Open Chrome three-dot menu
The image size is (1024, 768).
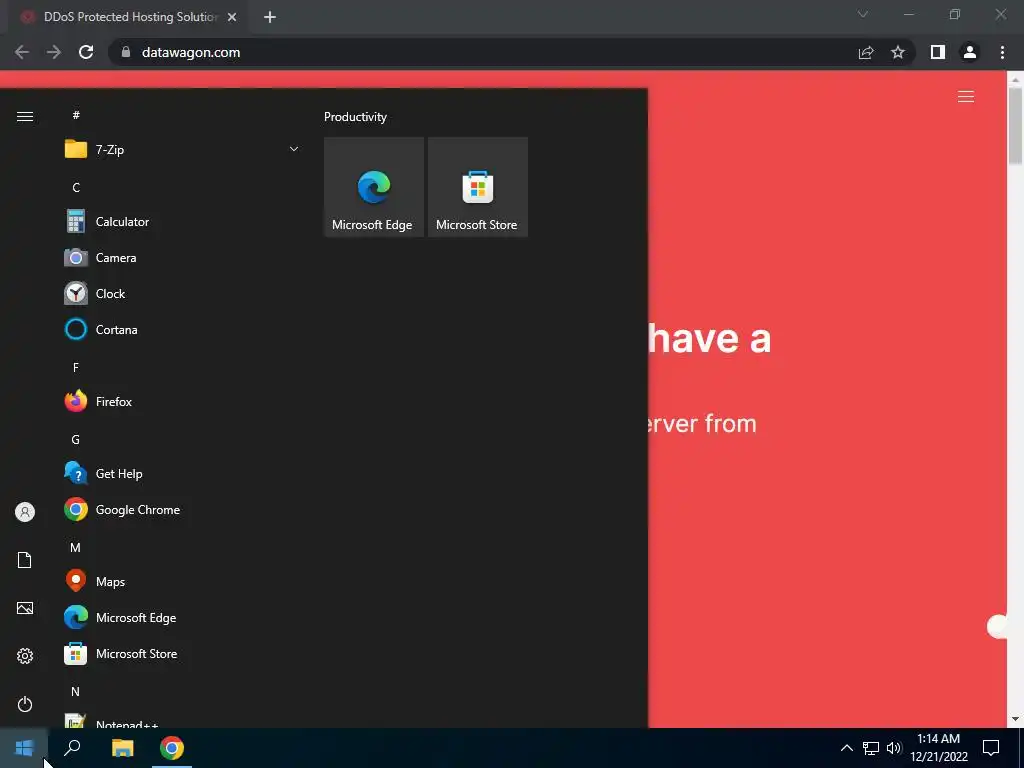point(1002,52)
